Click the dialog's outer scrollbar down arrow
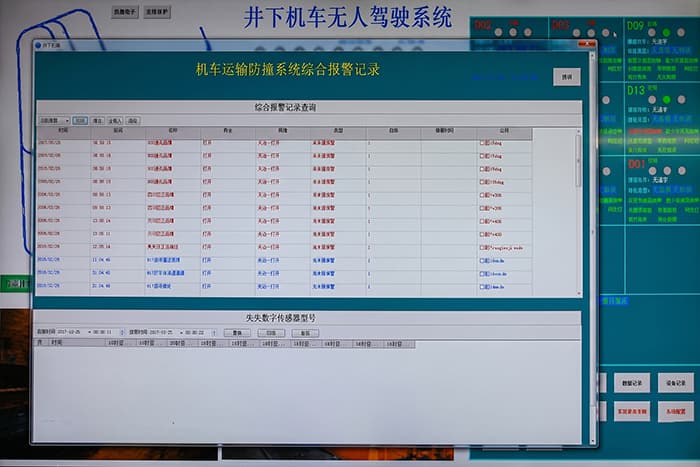This screenshot has width=700, height=467. pos(592,441)
